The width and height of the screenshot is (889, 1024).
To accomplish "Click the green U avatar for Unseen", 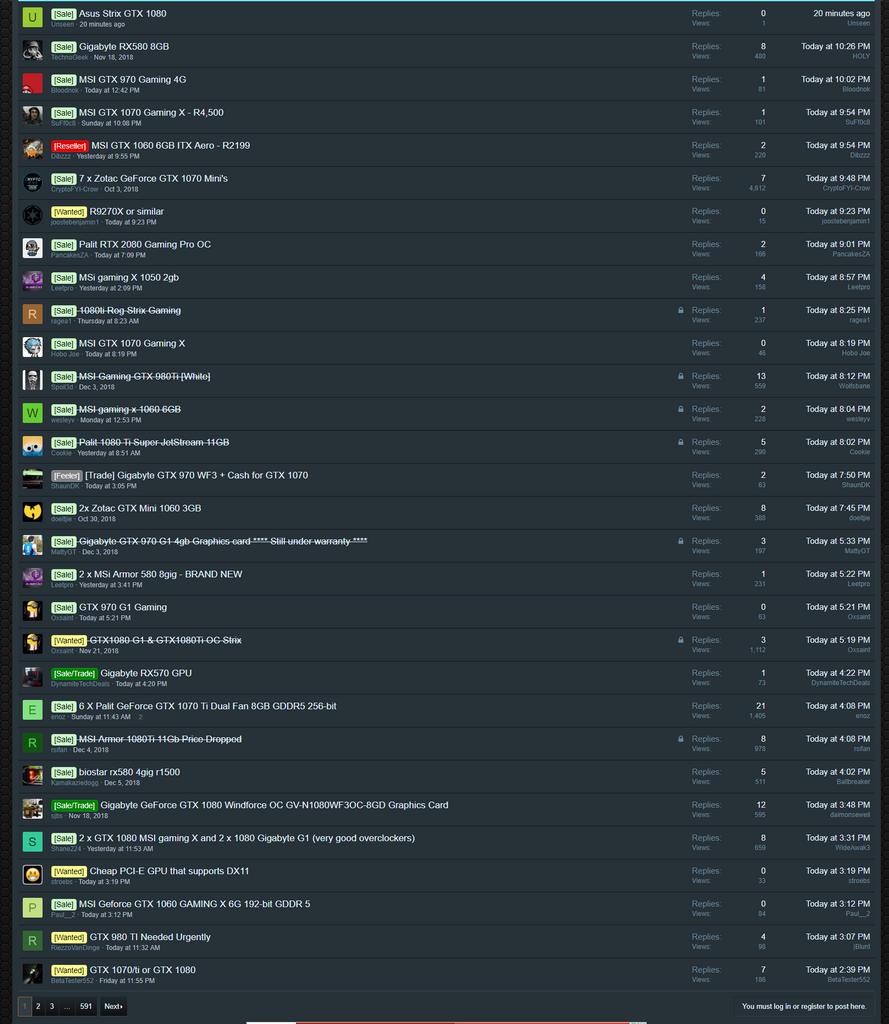I will coord(33,18).
